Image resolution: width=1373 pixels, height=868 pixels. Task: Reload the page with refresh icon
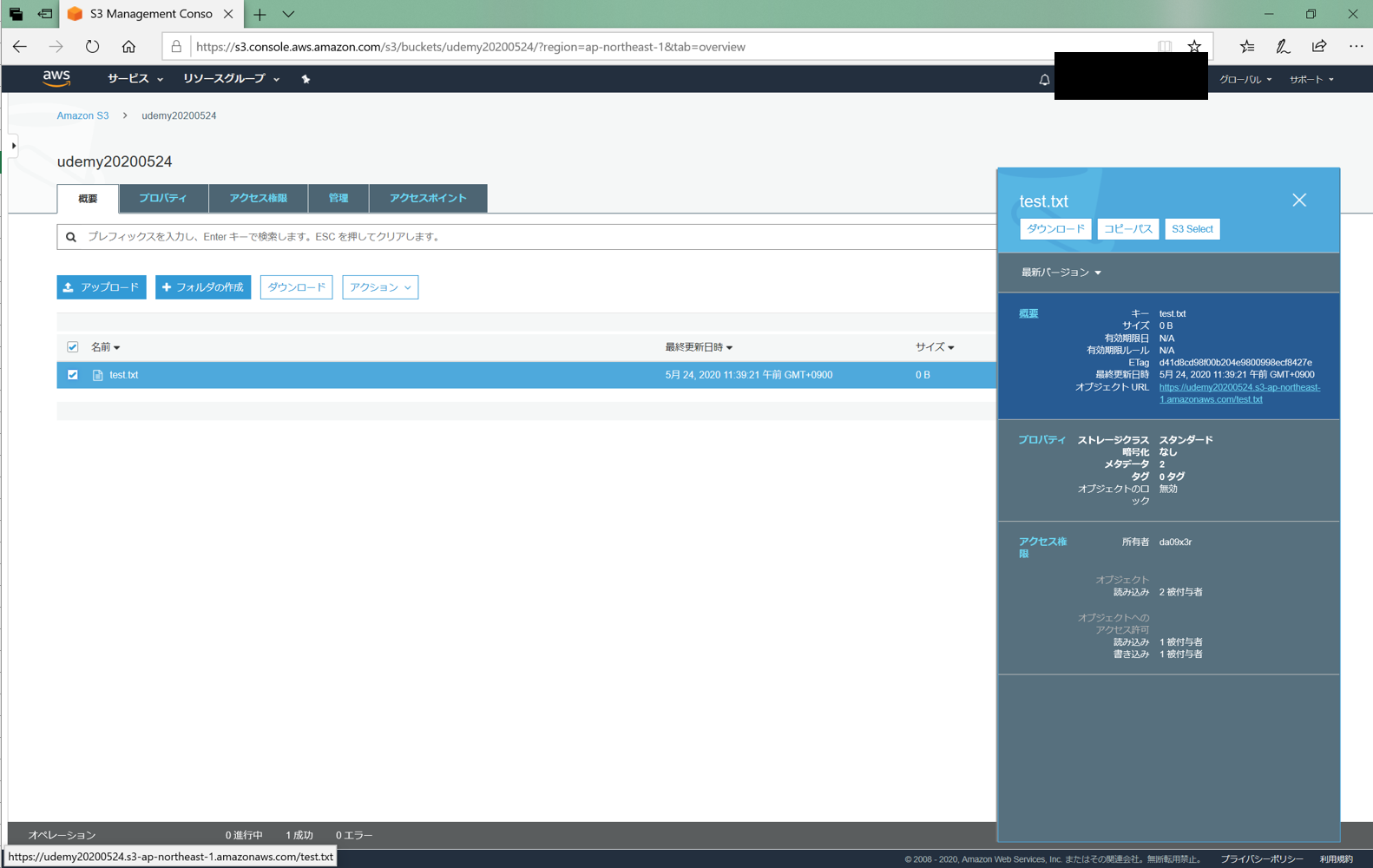pos(92,47)
